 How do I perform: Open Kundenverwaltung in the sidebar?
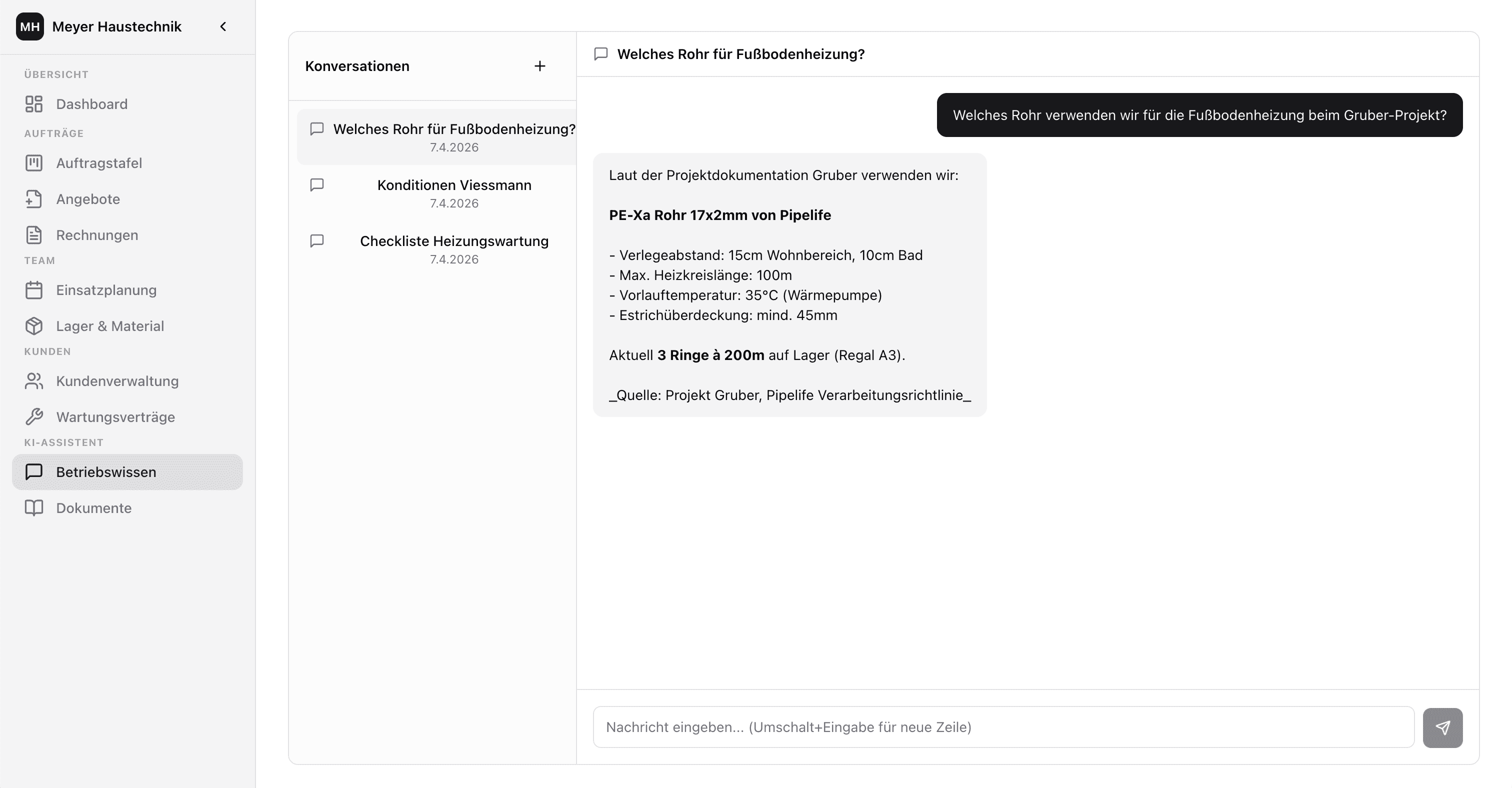[x=127, y=381]
